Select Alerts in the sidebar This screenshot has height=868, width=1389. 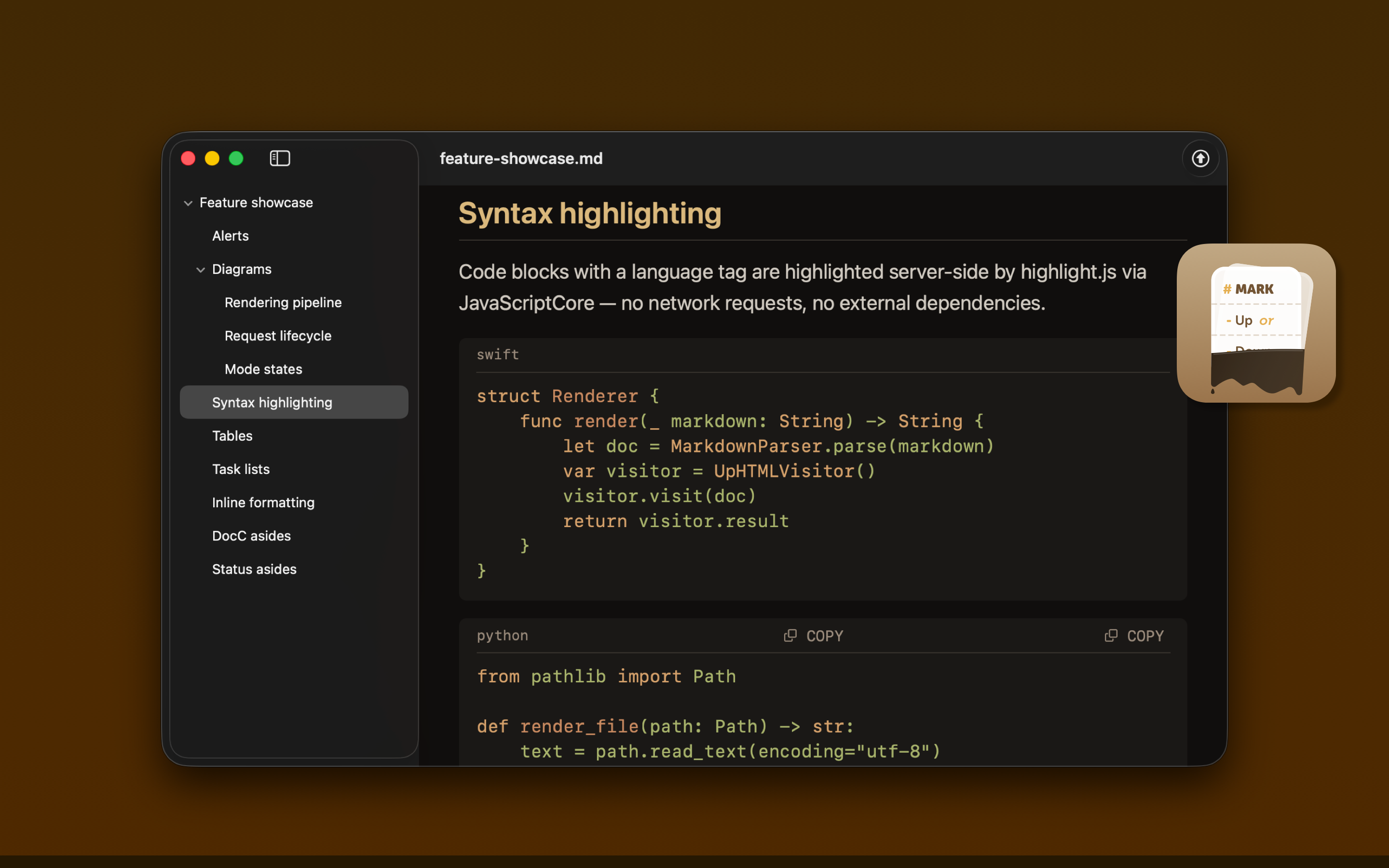click(x=230, y=235)
